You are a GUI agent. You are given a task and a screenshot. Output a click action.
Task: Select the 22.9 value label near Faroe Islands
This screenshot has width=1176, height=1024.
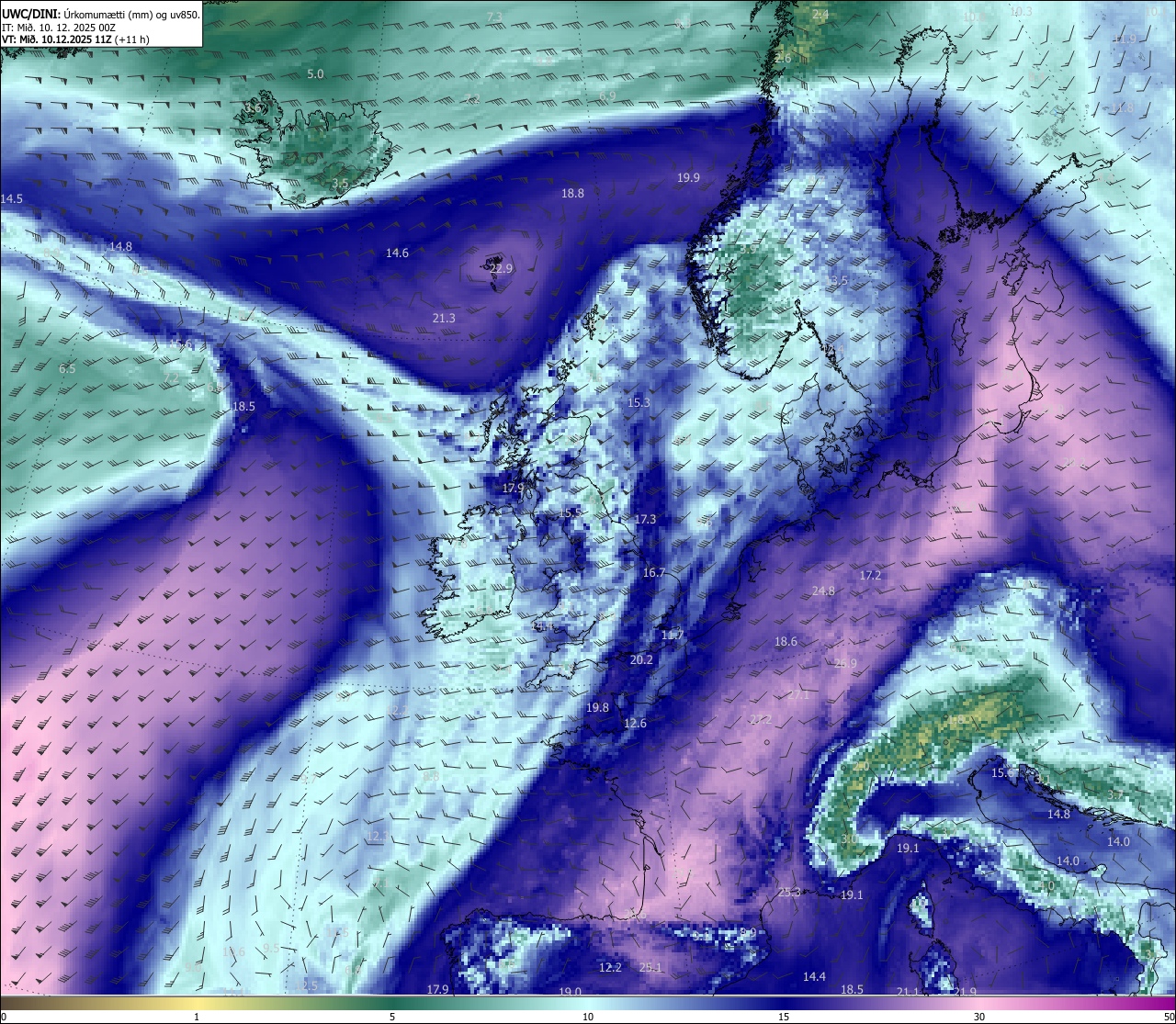coord(501,268)
